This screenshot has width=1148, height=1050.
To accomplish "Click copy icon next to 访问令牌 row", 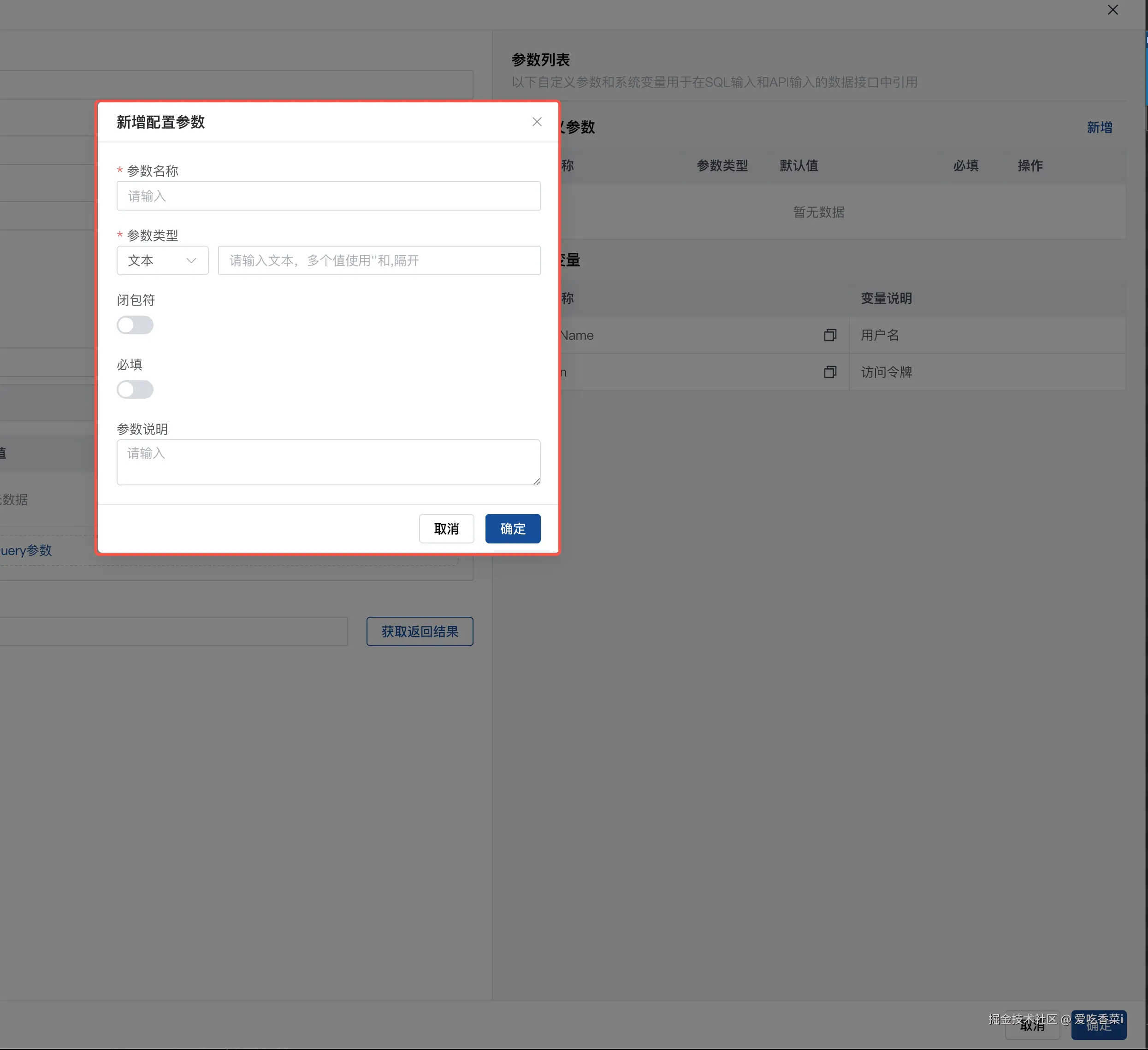I will (830, 372).
